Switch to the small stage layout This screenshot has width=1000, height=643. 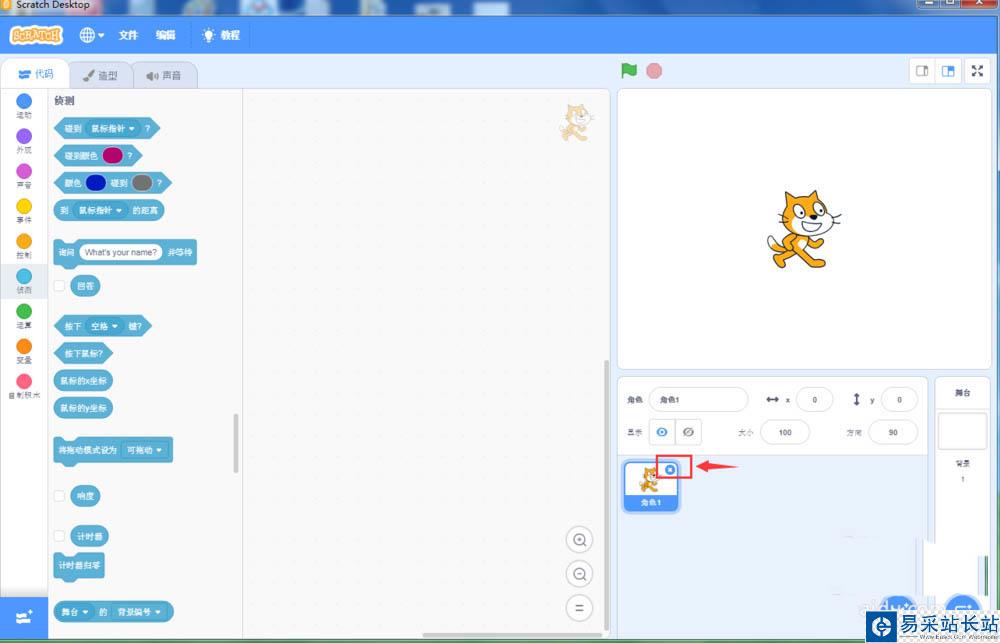922,71
